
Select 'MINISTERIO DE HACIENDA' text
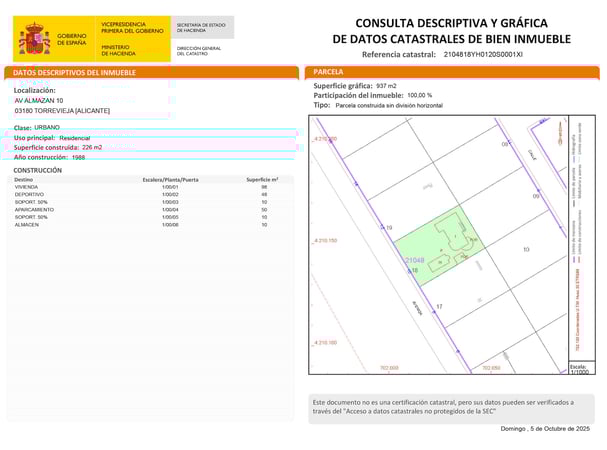pyautogui.click(x=118, y=50)
